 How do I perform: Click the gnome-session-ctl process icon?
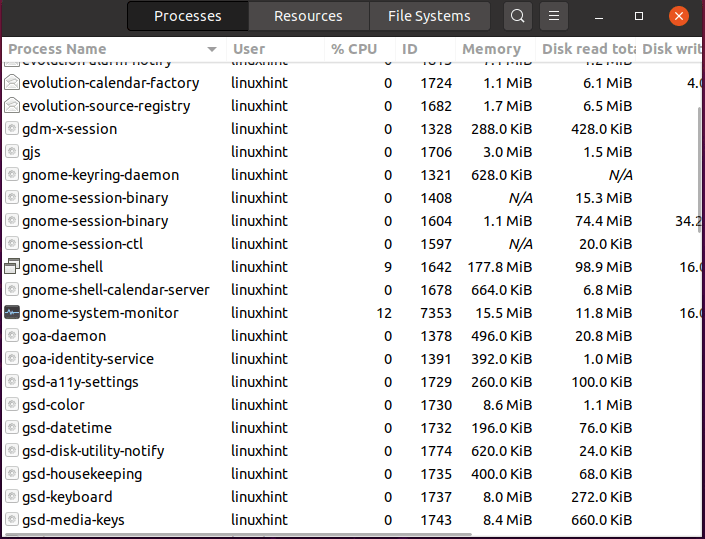pos(12,244)
